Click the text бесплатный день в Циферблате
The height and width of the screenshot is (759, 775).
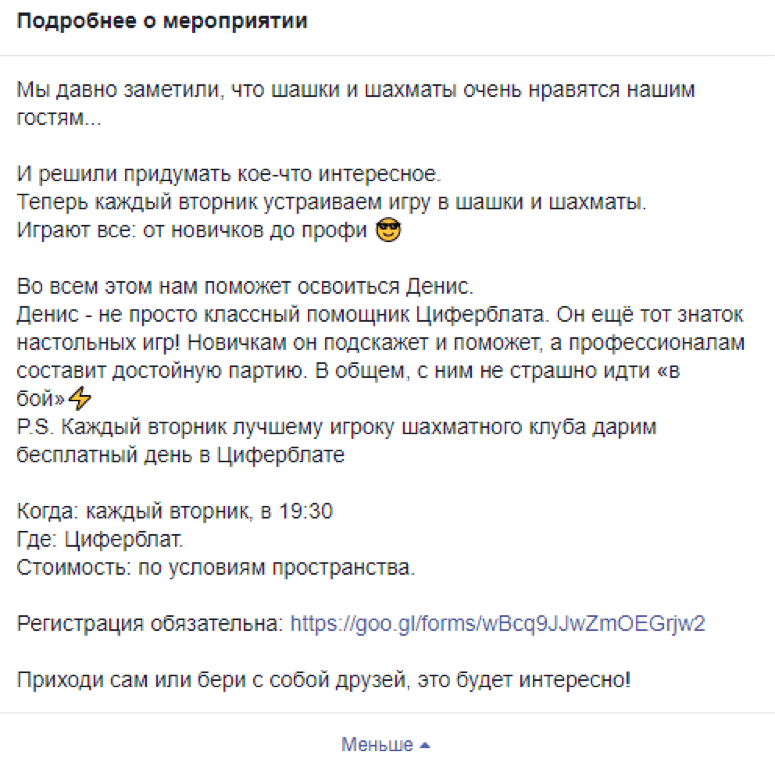click(x=180, y=455)
